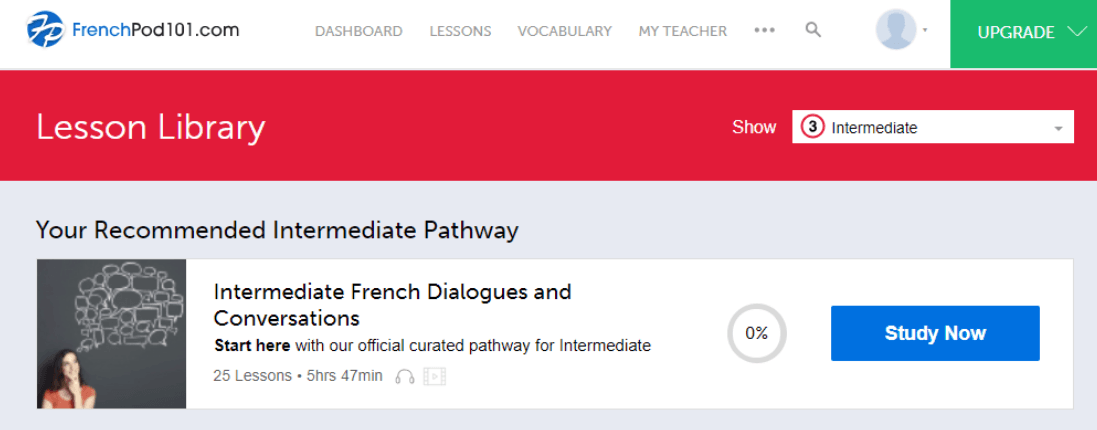Open the Intermediate level dropdown

(933, 127)
